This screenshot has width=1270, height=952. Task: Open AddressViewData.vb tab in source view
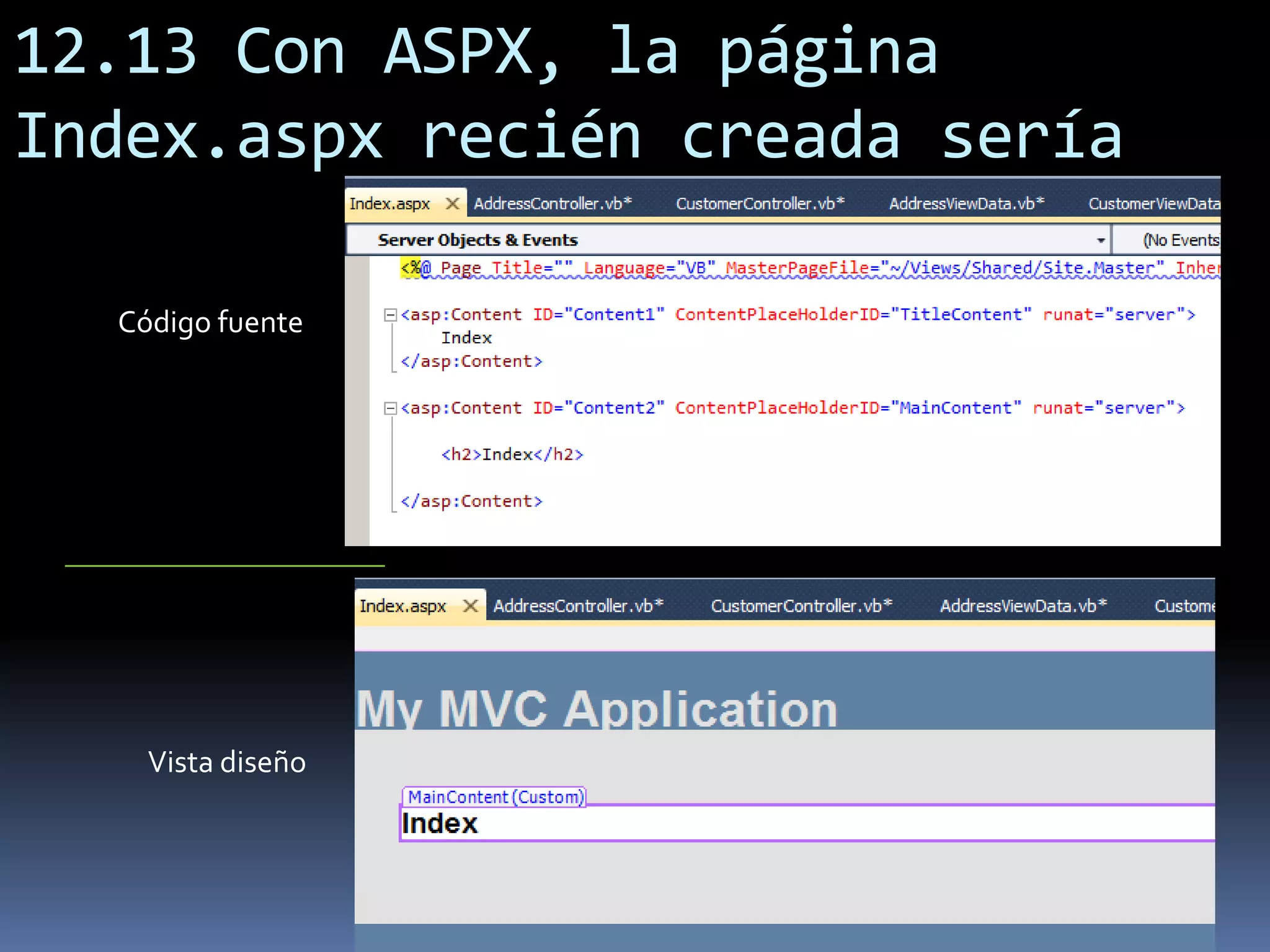tap(966, 204)
